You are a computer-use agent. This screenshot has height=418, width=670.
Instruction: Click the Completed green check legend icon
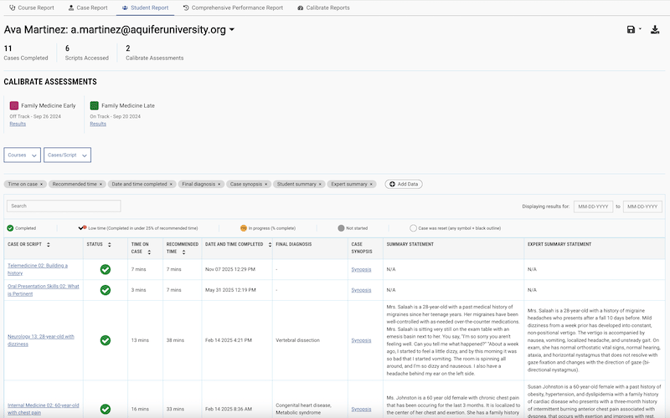10,228
